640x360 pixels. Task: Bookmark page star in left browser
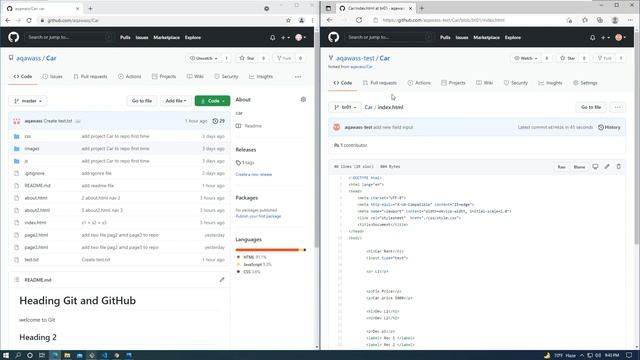[x=288, y=20]
